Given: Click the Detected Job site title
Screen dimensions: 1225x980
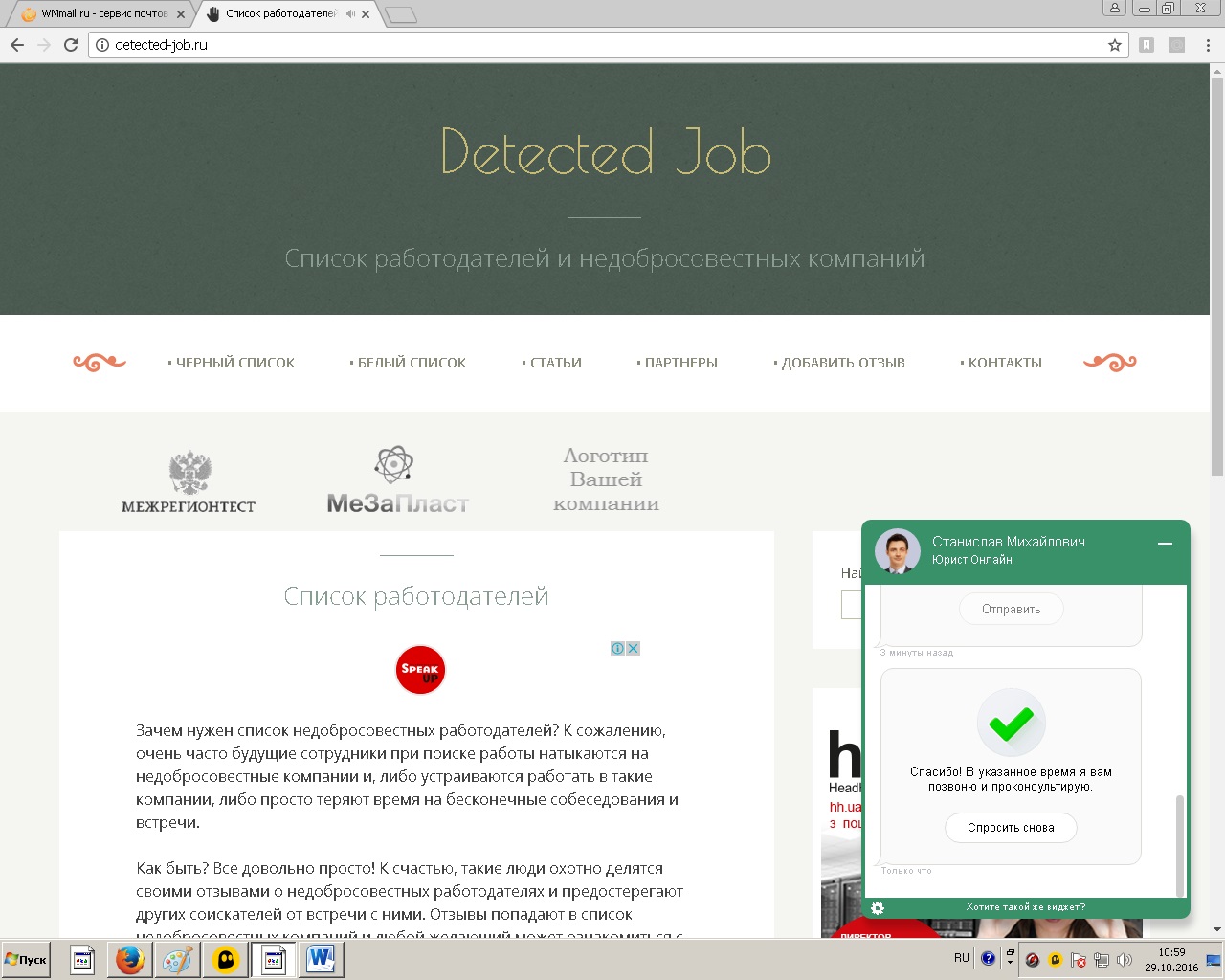Looking at the screenshot, I should (606, 151).
